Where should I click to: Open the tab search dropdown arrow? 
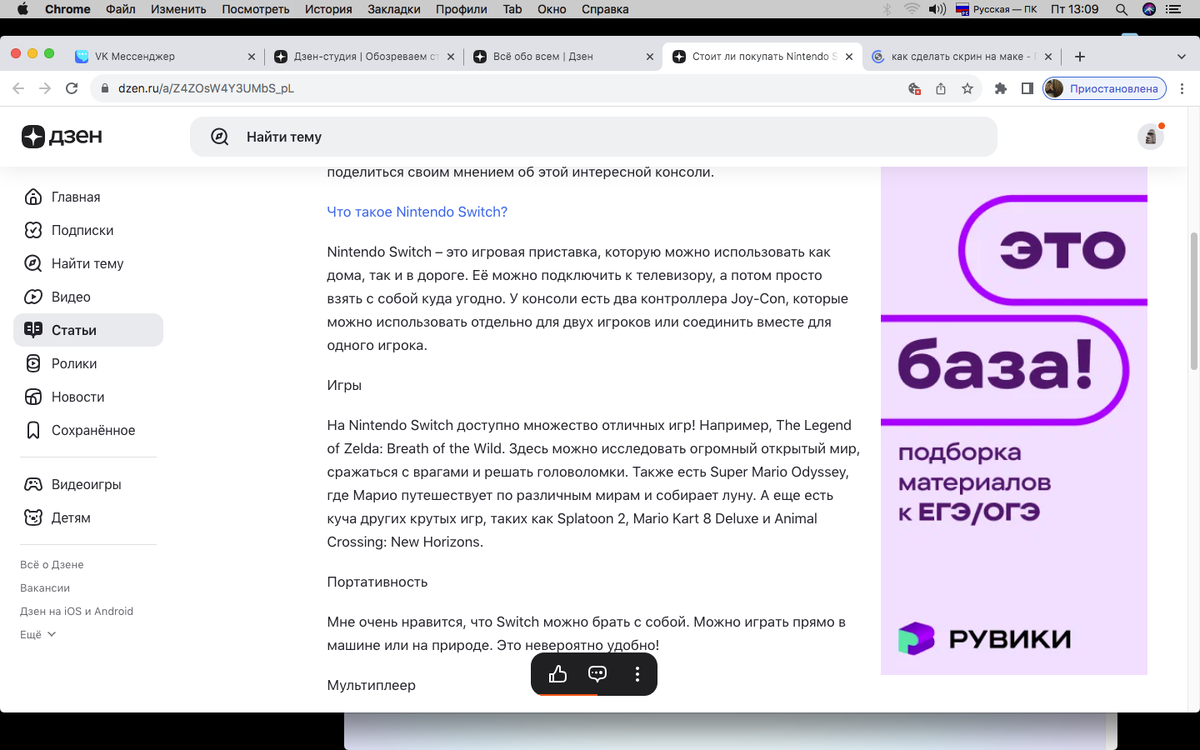click(x=1183, y=57)
